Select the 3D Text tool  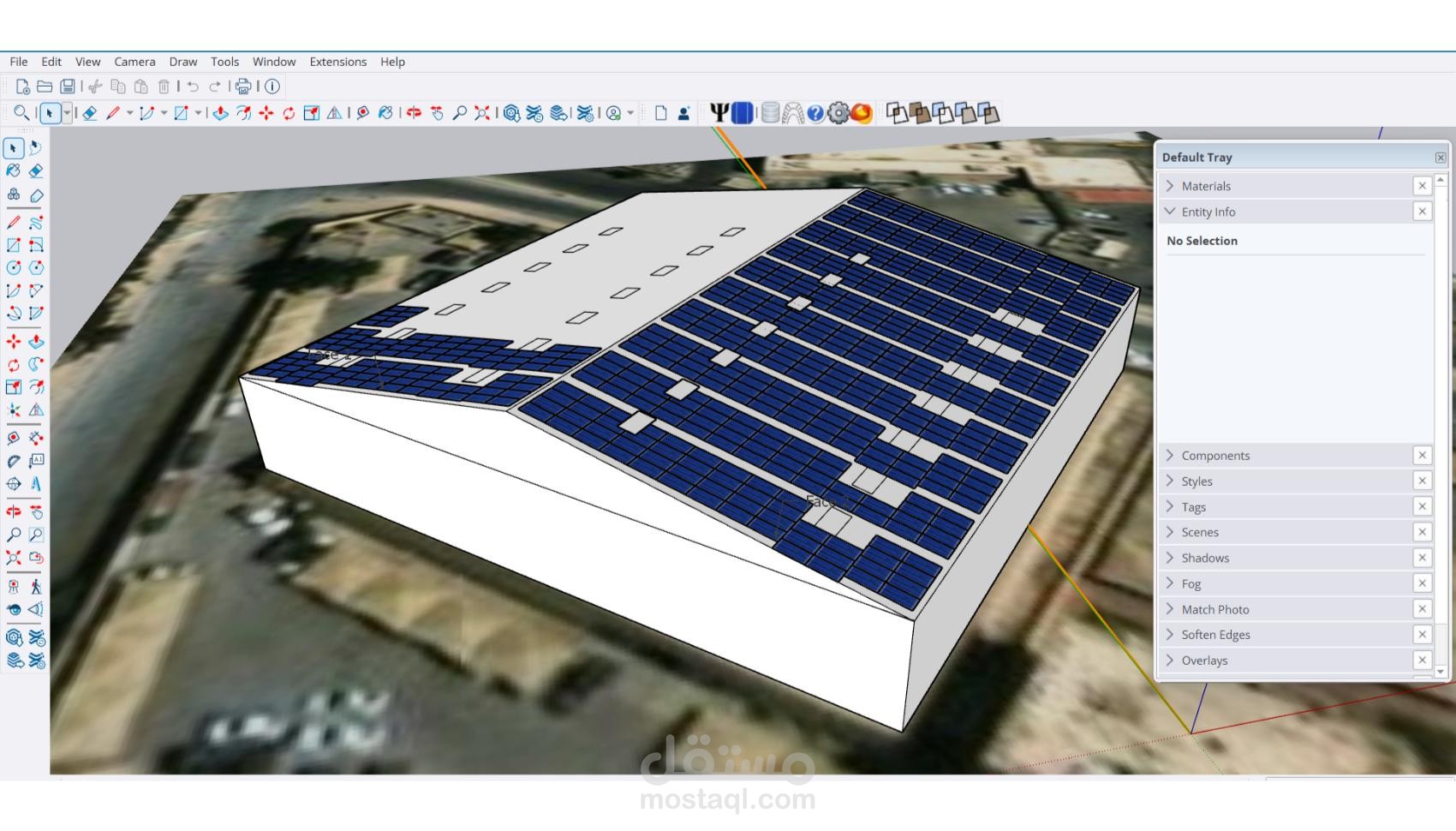(x=36, y=483)
